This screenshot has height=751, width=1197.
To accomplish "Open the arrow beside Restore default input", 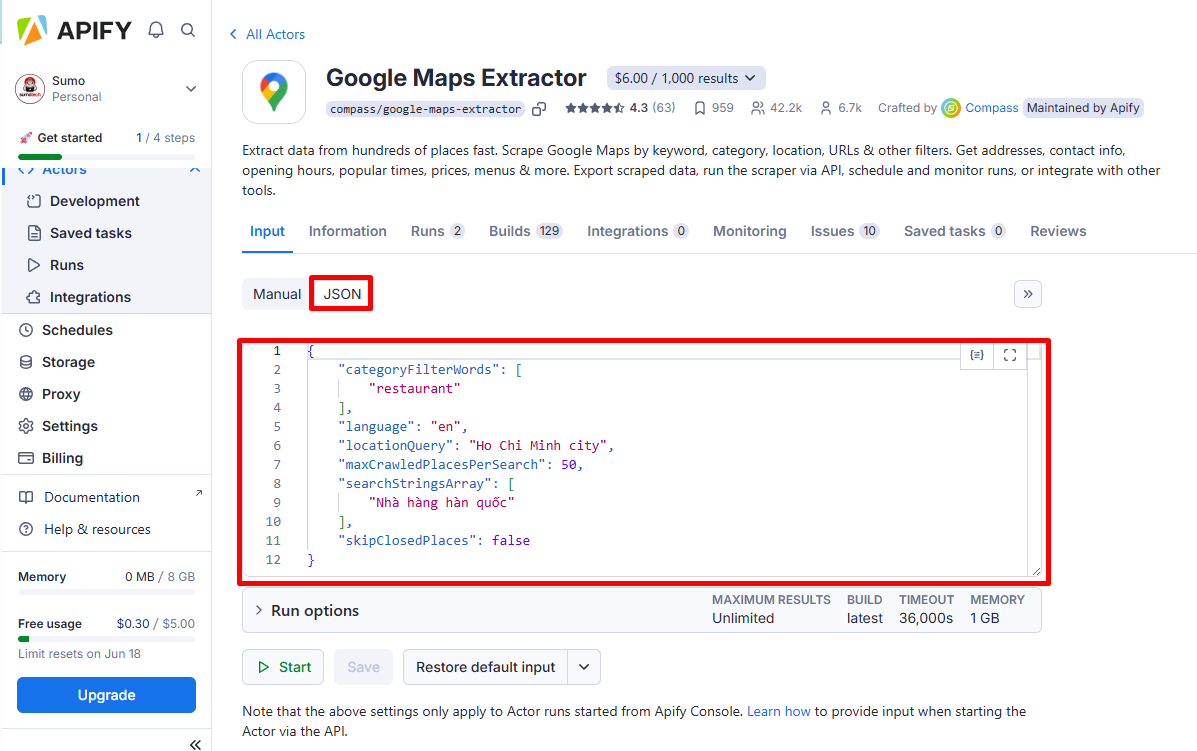I will (x=584, y=667).
